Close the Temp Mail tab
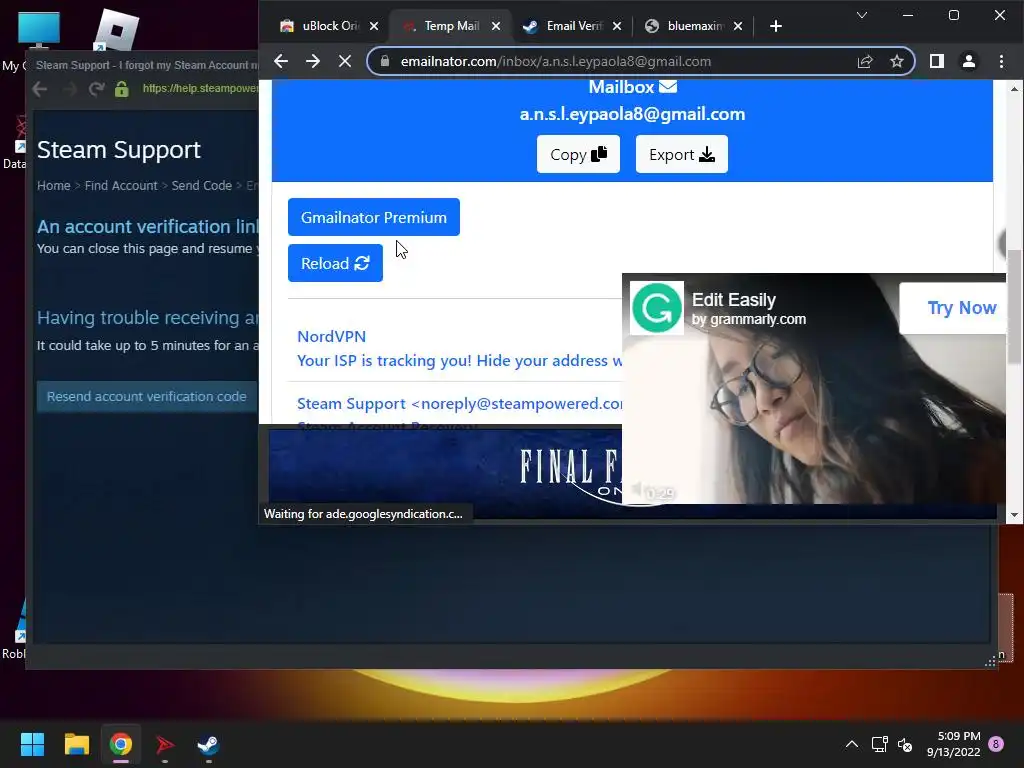 [x=496, y=26]
